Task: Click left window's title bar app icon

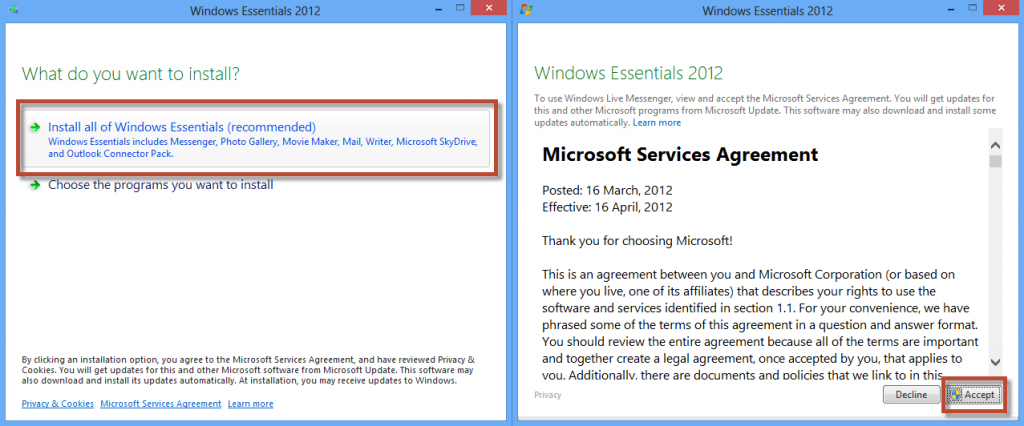Action: [14, 10]
